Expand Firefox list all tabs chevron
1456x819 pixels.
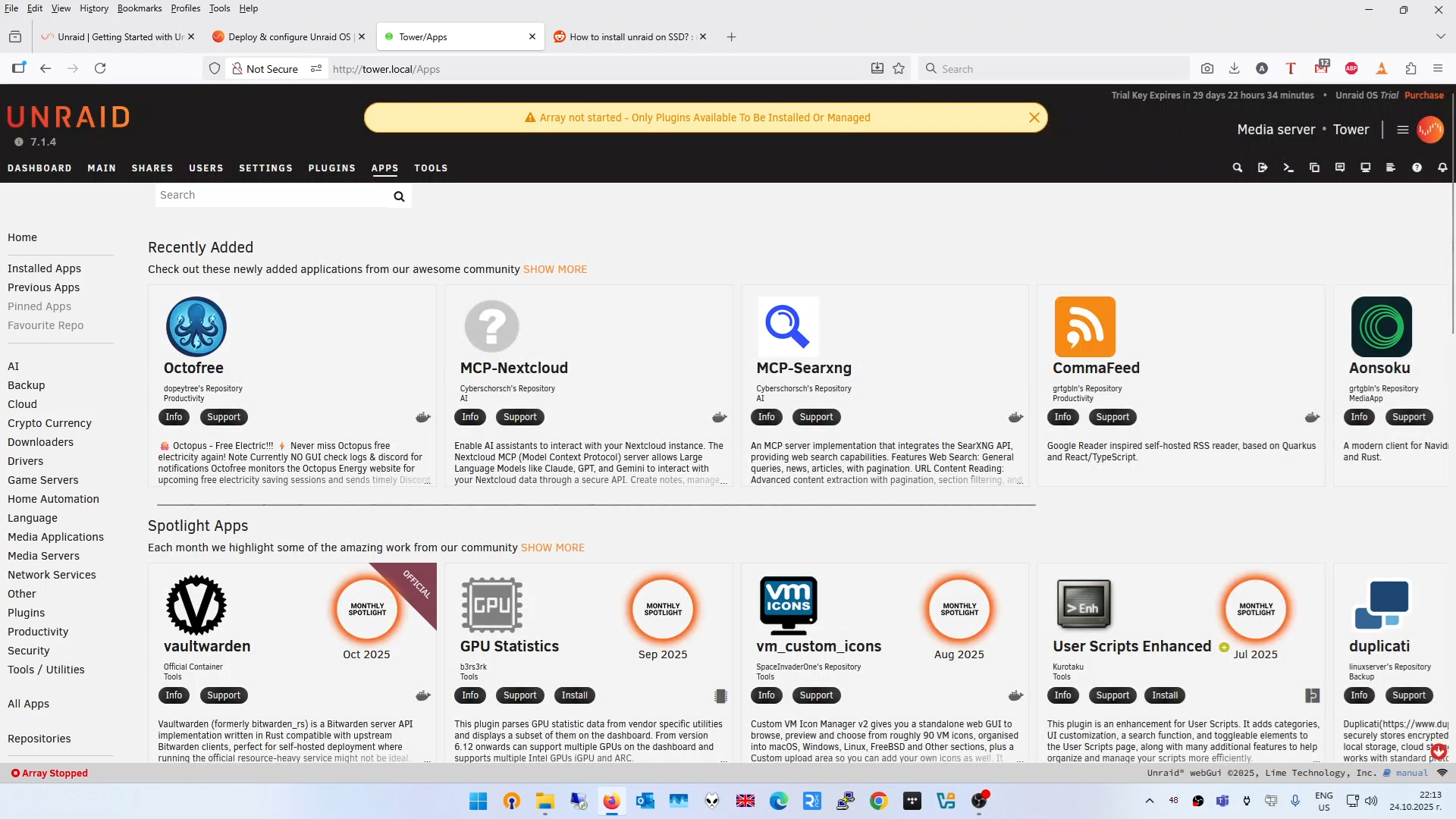(x=1440, y=36)
